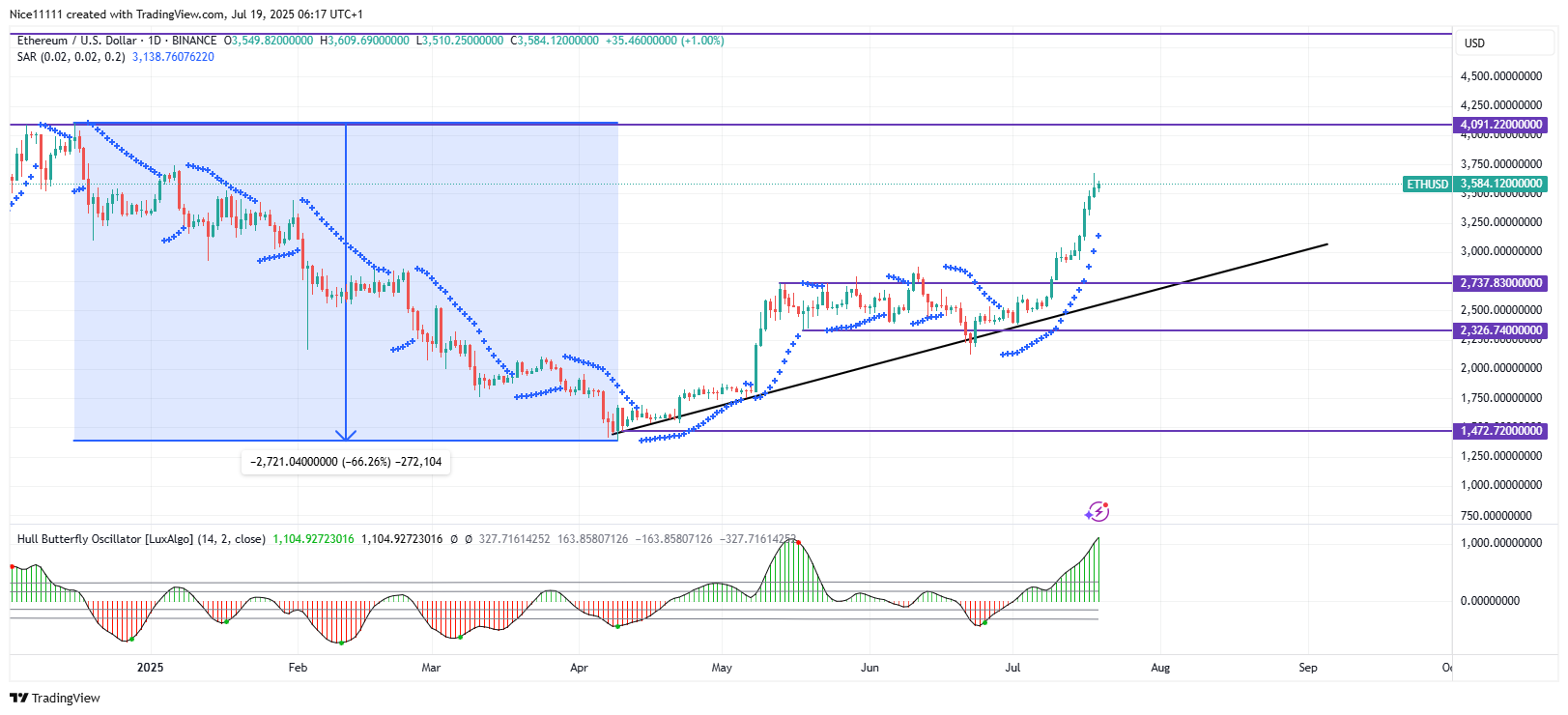
Task: Select the 2,737.83000000 price level label
Action: click(x=1501, y=283)
